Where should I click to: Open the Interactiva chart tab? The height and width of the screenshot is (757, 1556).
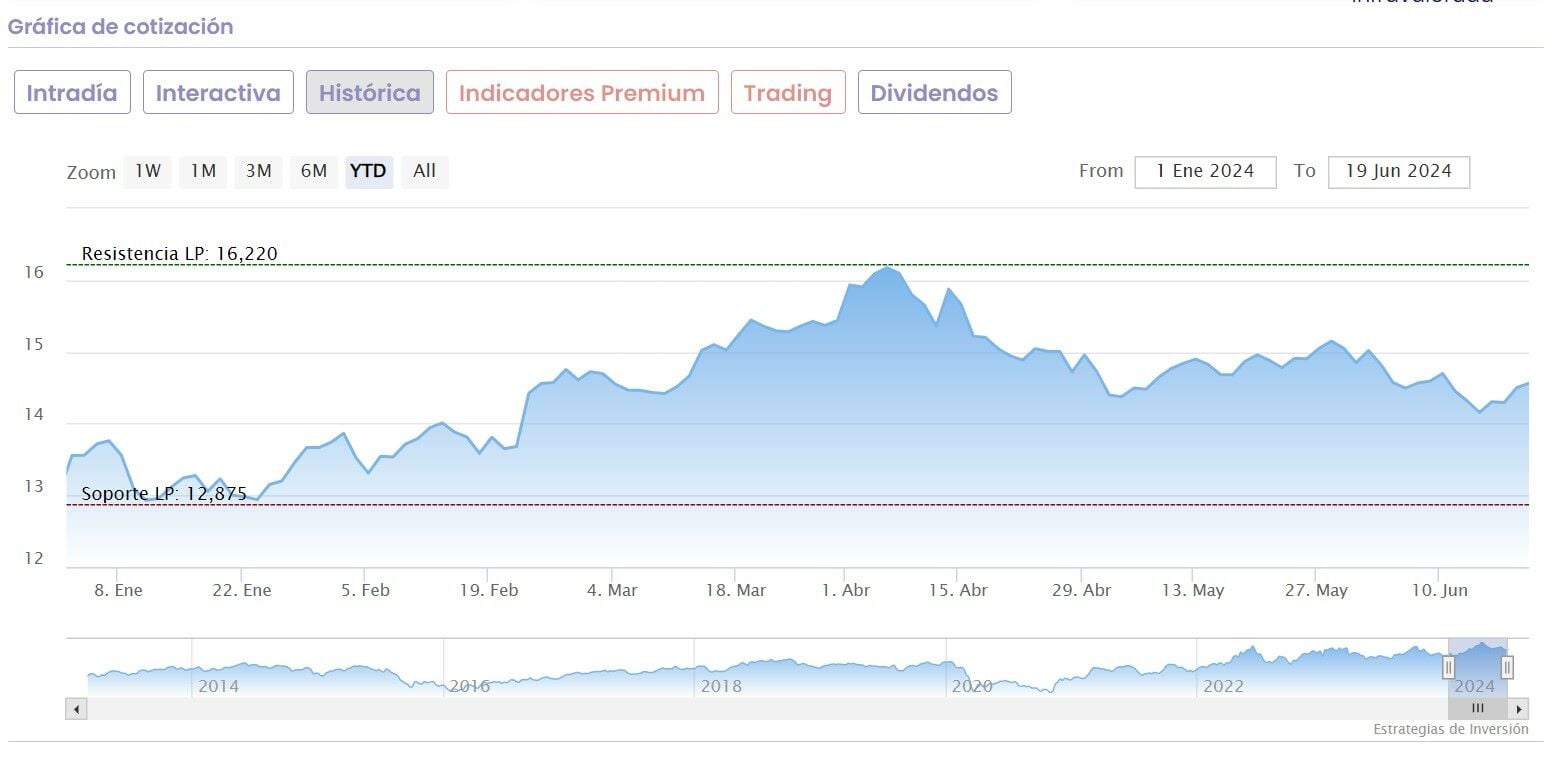tap(218, 93)
